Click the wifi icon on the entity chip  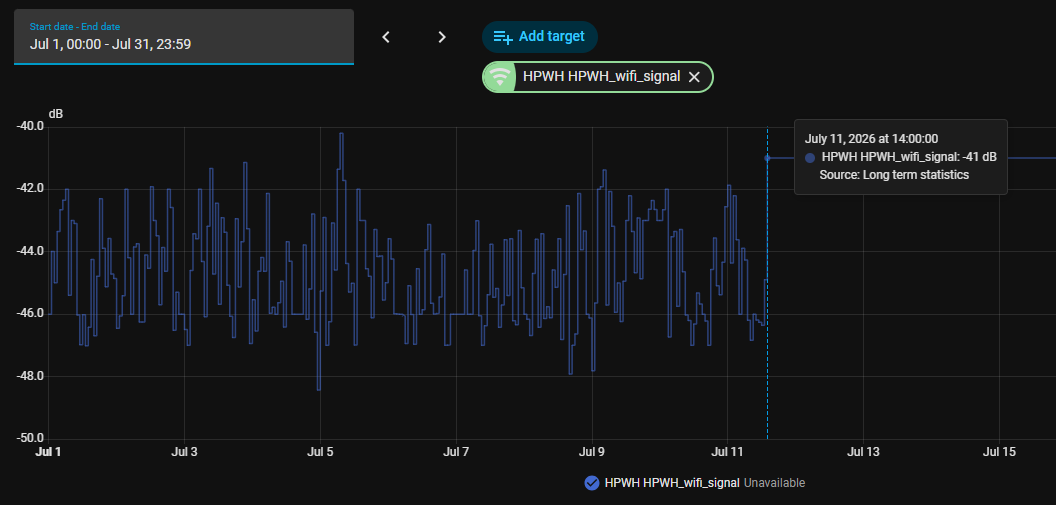coord(499,77)
